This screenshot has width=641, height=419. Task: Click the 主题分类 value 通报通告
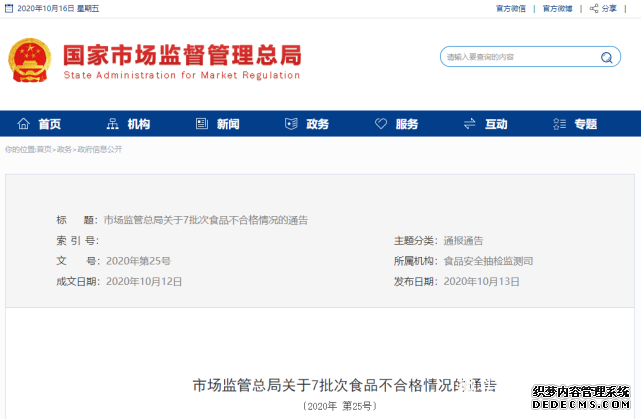[463, 241]
